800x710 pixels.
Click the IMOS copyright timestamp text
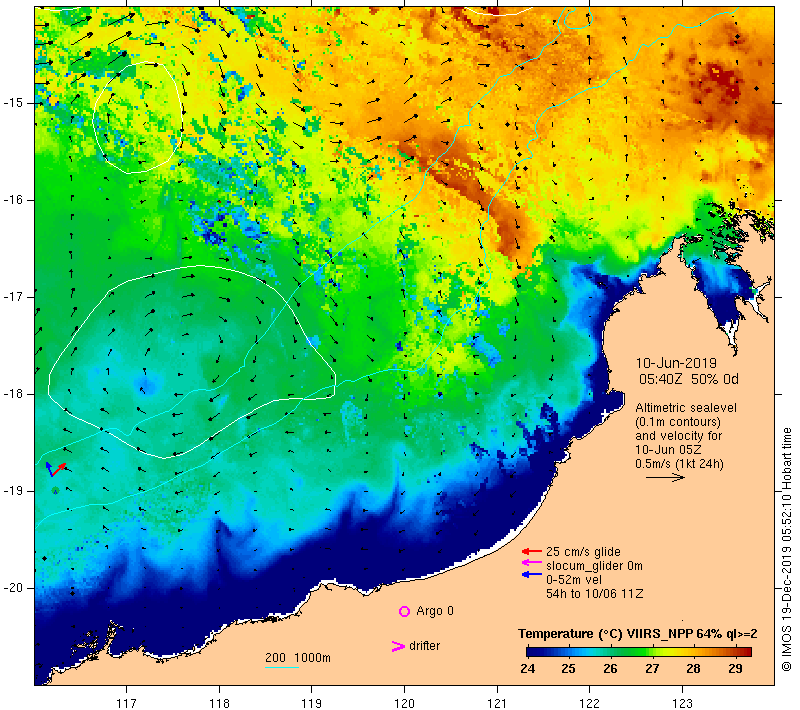click(786, 550)
